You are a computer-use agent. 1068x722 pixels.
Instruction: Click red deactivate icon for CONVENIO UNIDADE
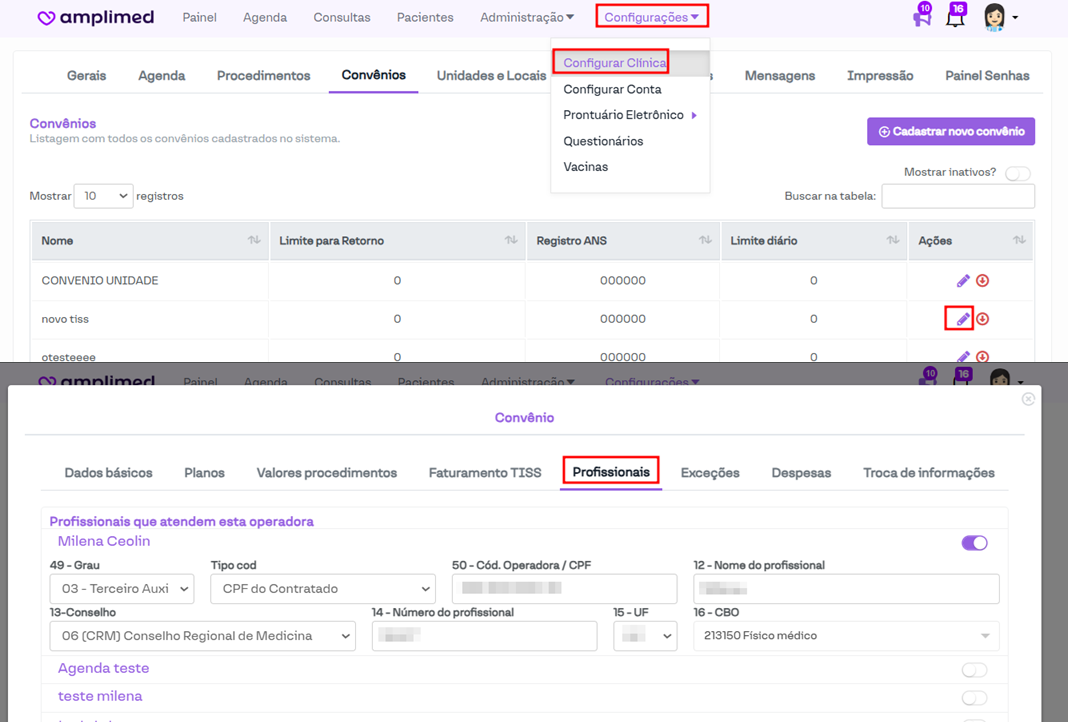[x=983, y=281]
